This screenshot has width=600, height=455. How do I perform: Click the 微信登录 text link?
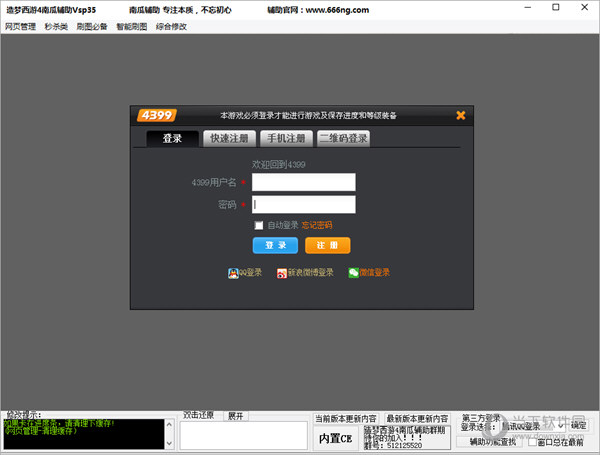coord(375,272)
